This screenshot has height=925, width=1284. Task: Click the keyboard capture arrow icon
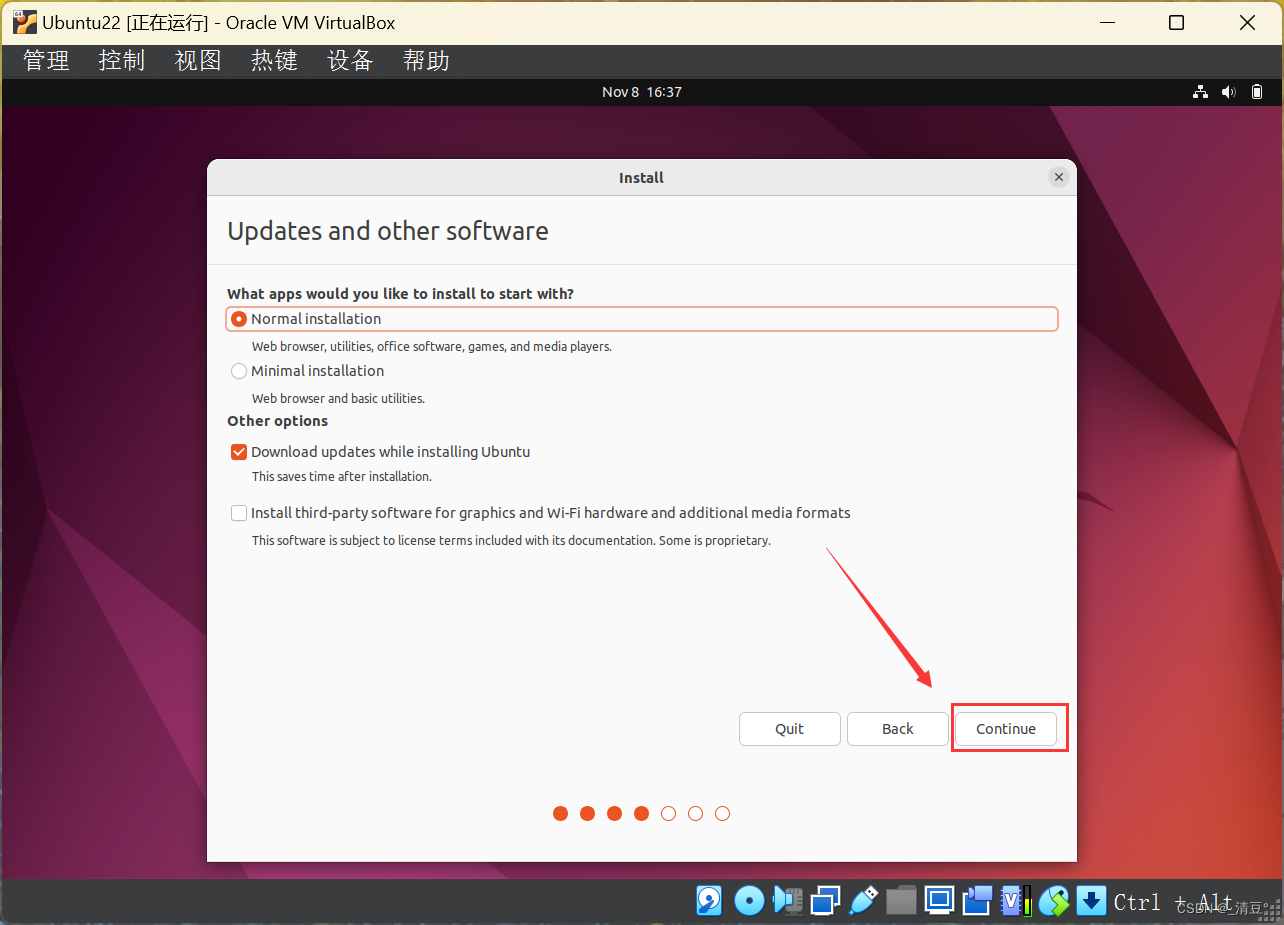coord(1091,901)
